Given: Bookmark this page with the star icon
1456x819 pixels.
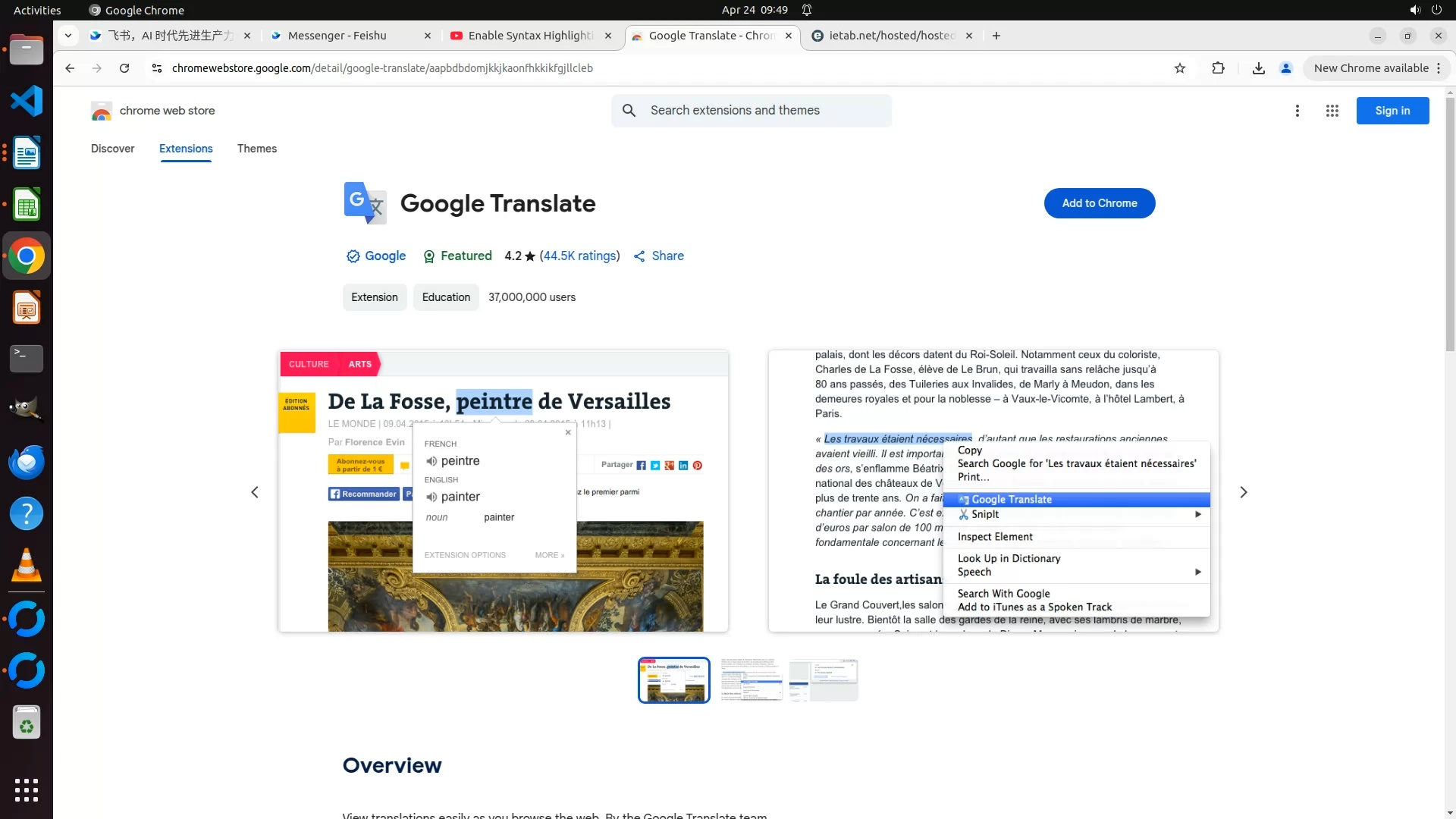Looking at the screenshot, I should click(1180, 68).
